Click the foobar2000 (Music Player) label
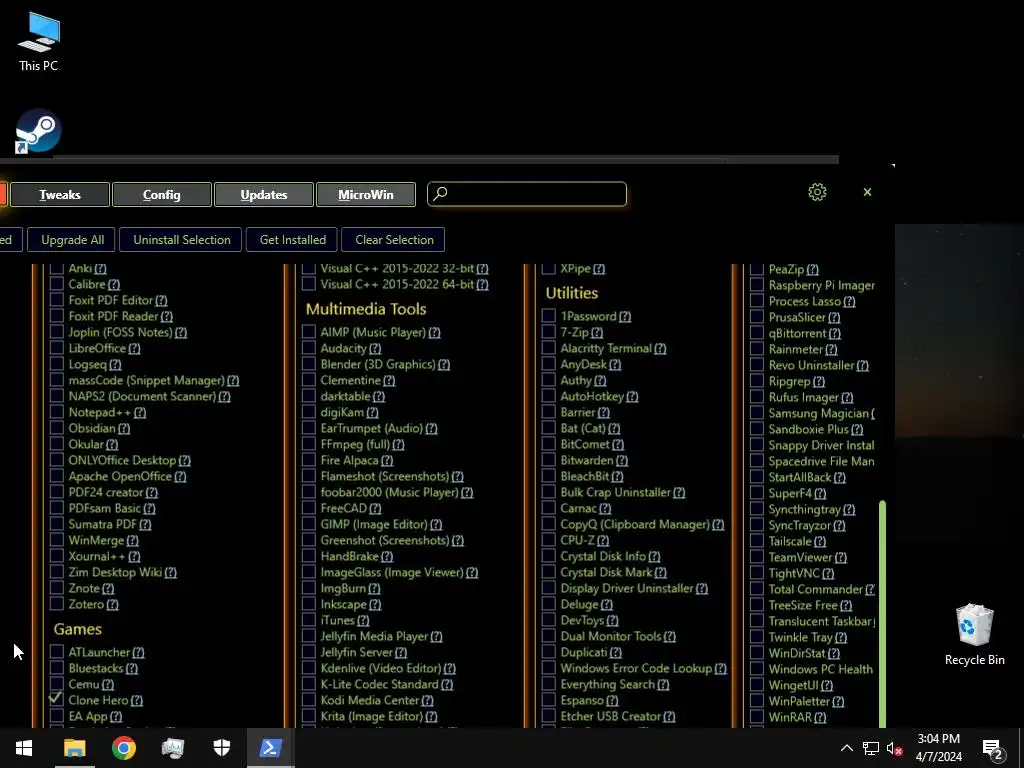 [x=389, y=492]
